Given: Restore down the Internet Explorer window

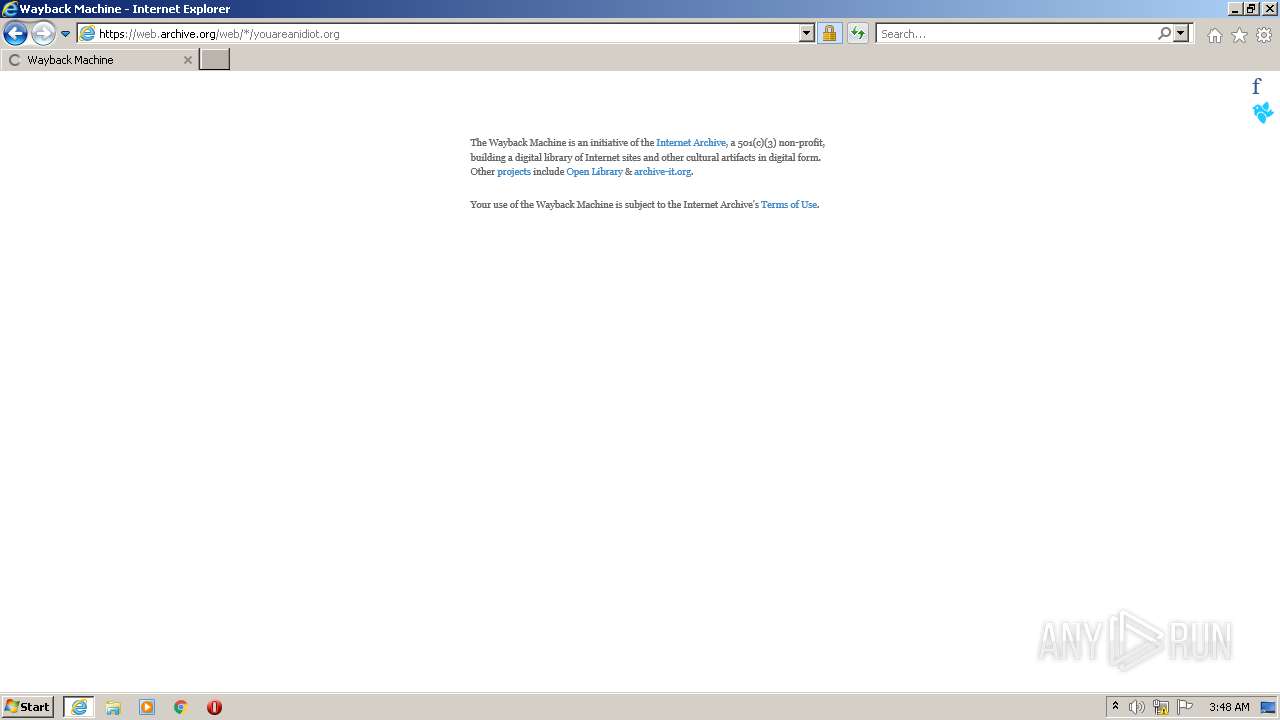Looking at the screenshot, I should (1251, 9).
